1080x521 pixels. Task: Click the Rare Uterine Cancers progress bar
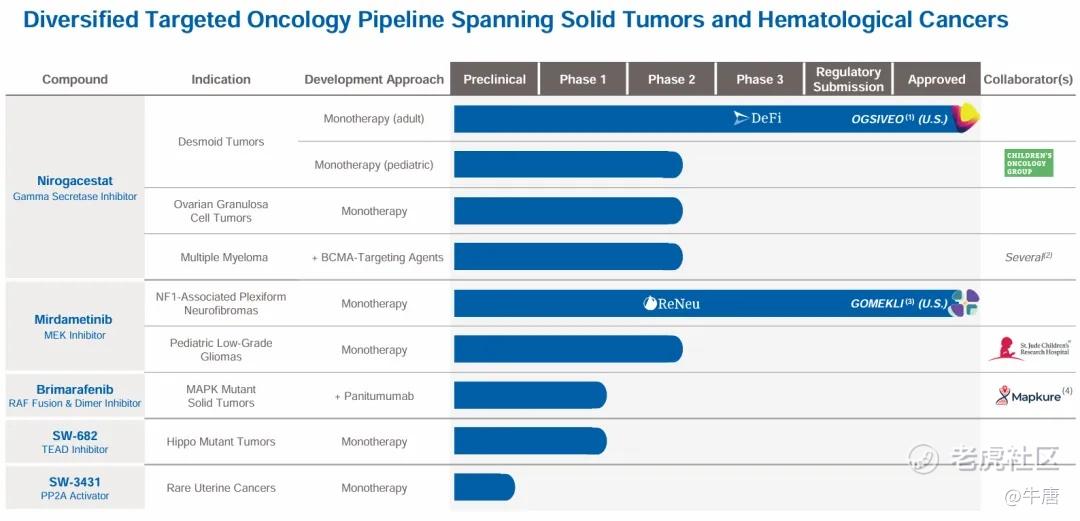(484, 487)
